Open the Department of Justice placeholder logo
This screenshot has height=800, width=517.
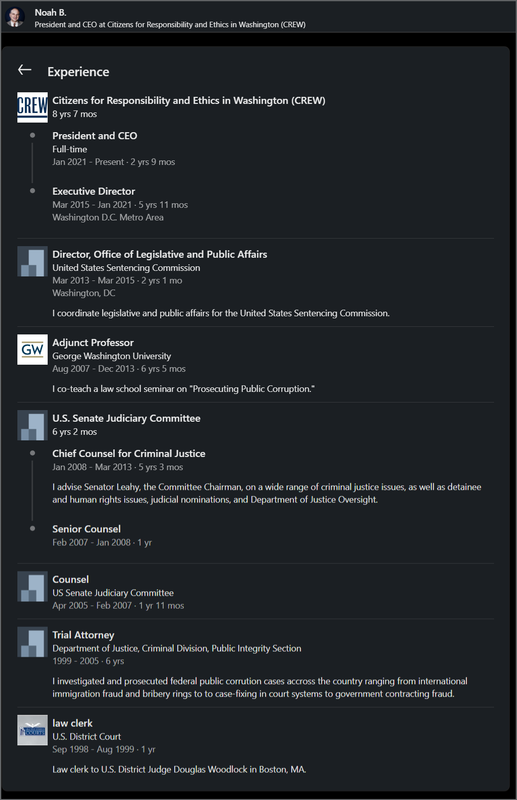(32, 642)
